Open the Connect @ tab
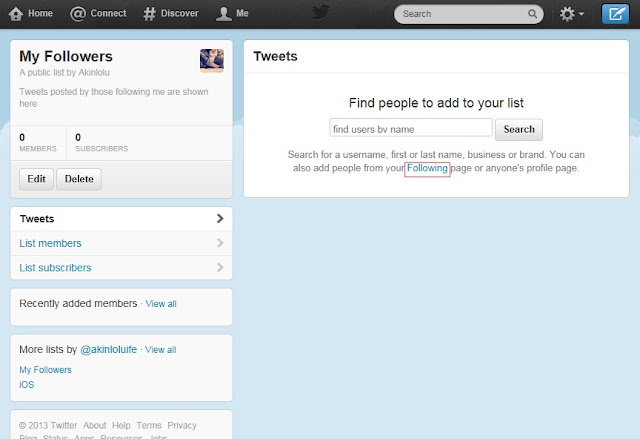 [x=98, y=14]
